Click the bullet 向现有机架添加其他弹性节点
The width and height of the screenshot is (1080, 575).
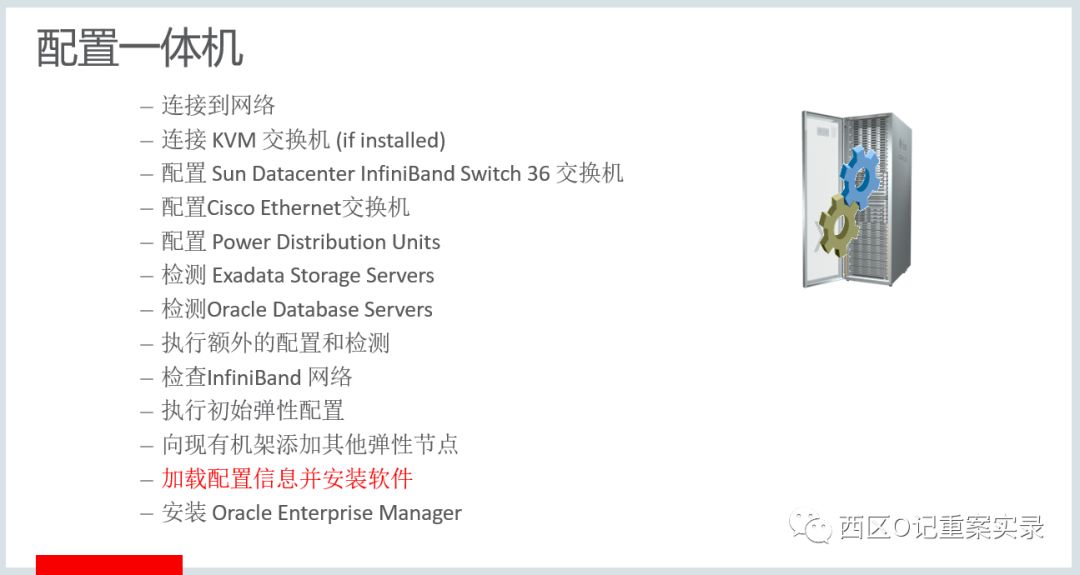tap(310, 445)
